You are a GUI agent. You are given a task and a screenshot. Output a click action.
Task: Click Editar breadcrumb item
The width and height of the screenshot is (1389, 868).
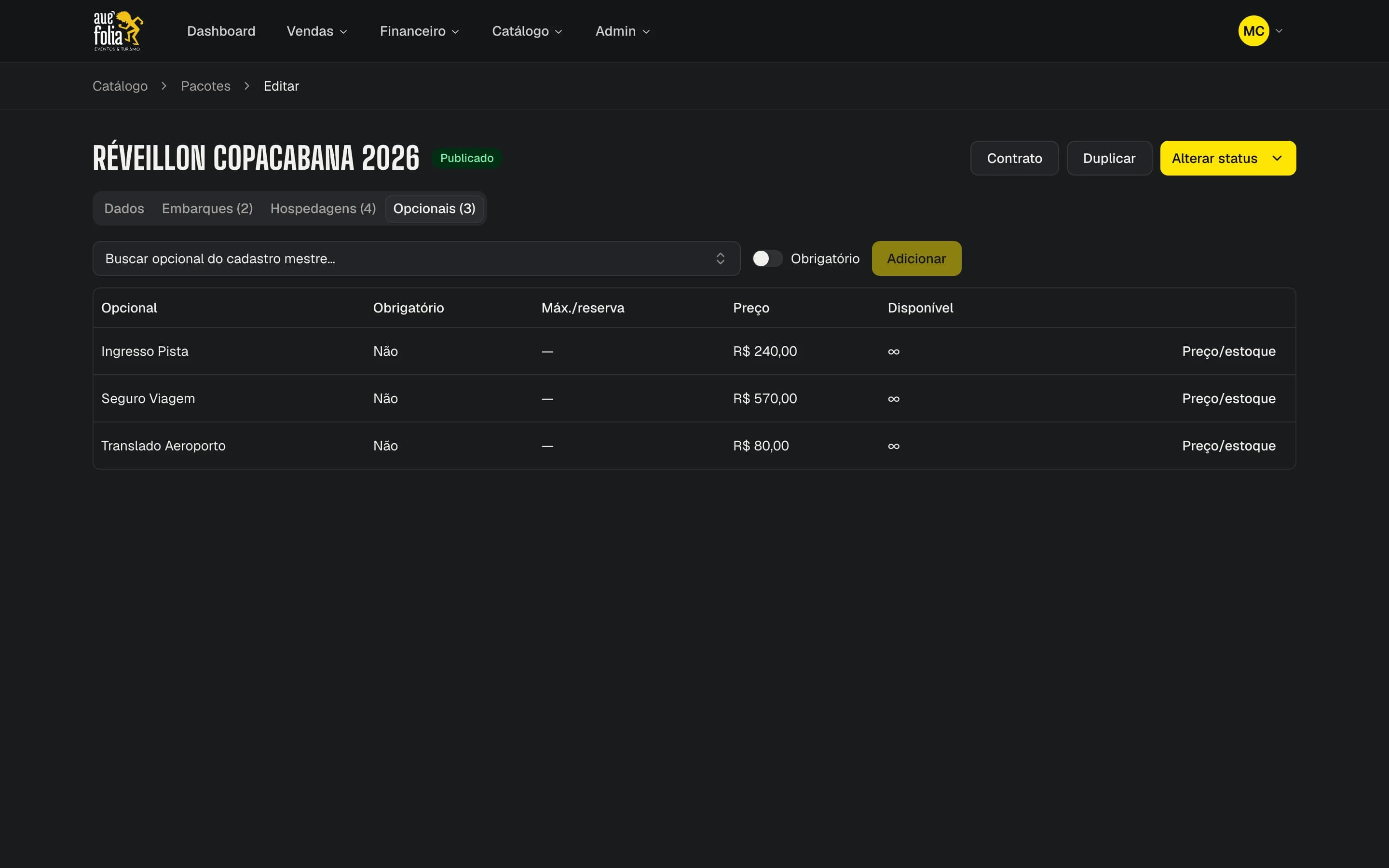tap(281, 86)
